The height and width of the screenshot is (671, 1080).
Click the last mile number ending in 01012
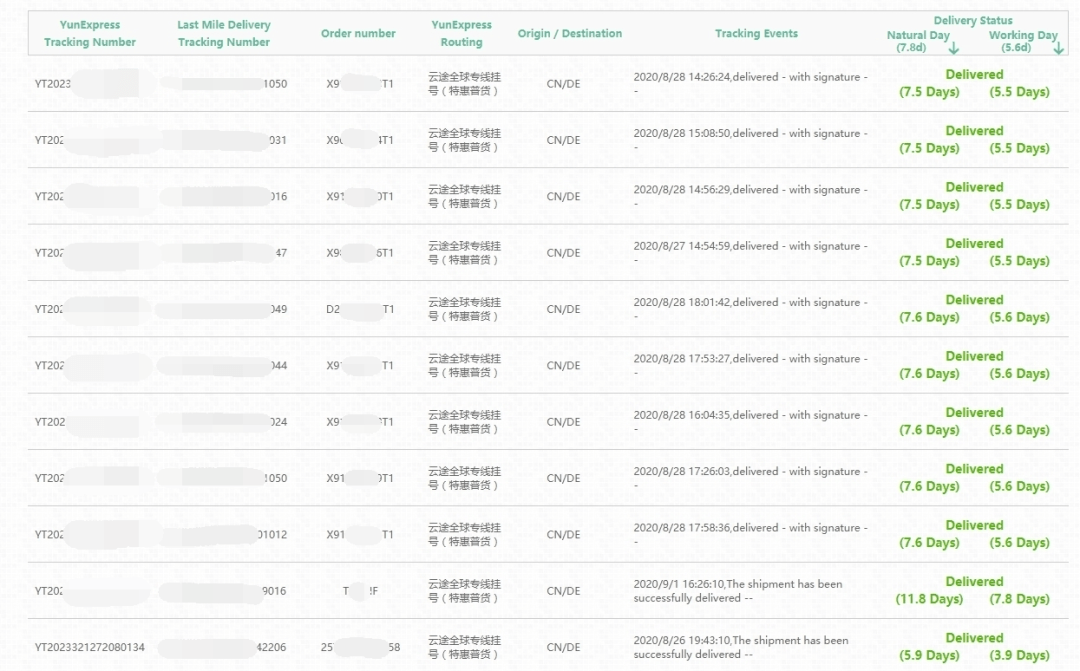tap(272, 535)
